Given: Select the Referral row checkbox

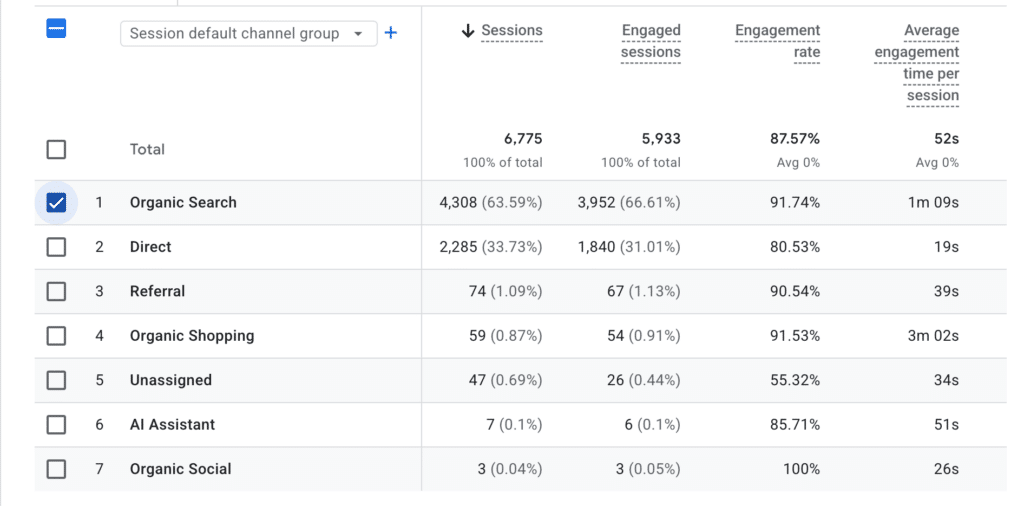Looking at the screenshot, I should point(56,292).
